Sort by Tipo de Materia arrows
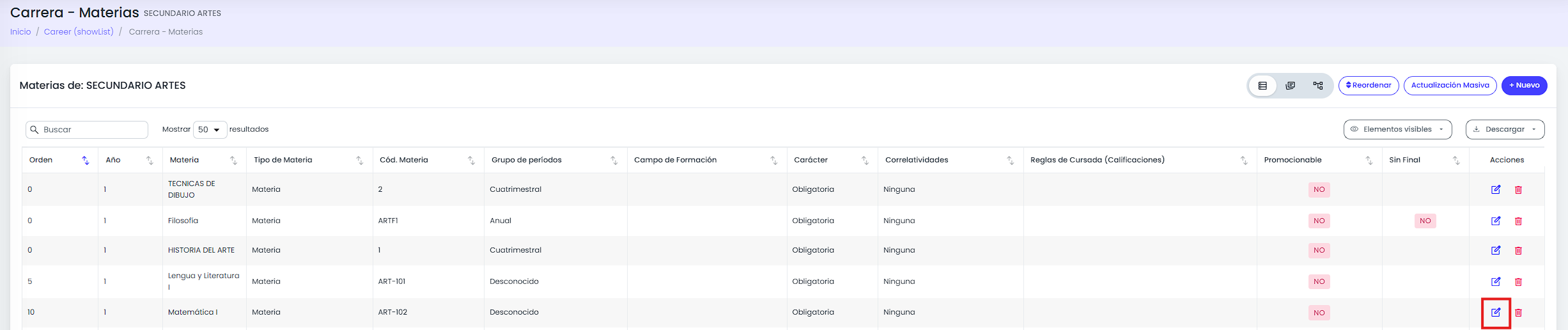The image size is (1568, 330). pyautogui.click(x=360, y=160)
